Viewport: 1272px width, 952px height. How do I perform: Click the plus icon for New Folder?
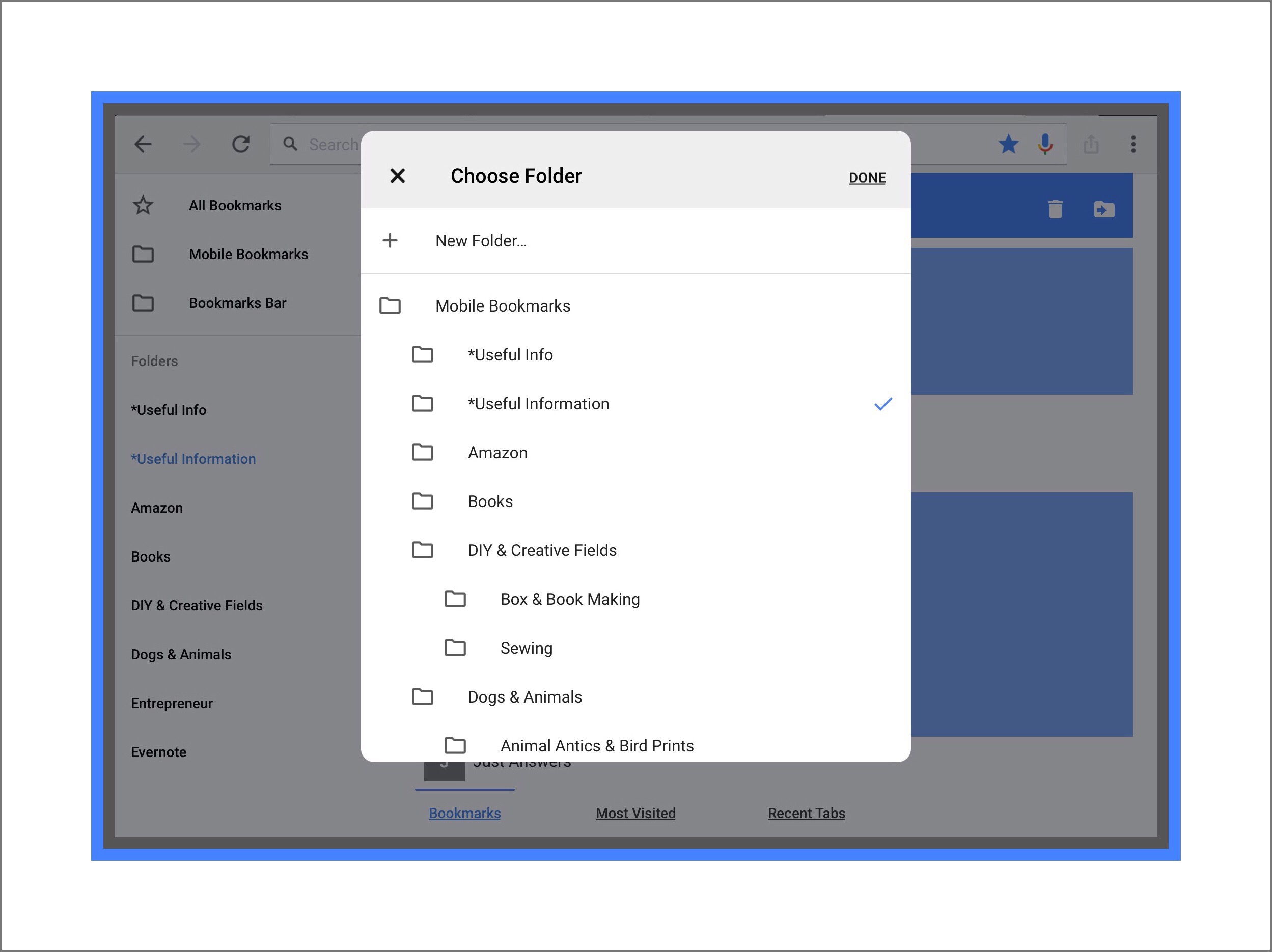tap(390, 240)
